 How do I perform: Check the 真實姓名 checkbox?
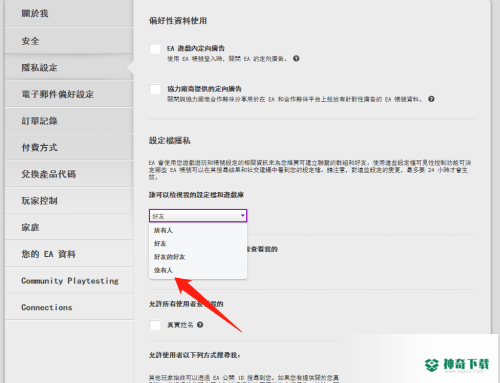coord(155,325)
